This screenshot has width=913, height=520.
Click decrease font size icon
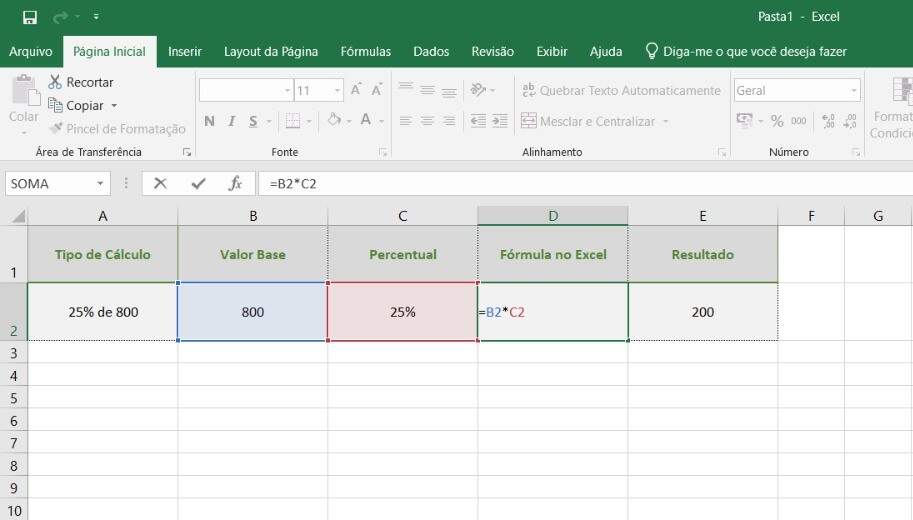pos(377,90)
